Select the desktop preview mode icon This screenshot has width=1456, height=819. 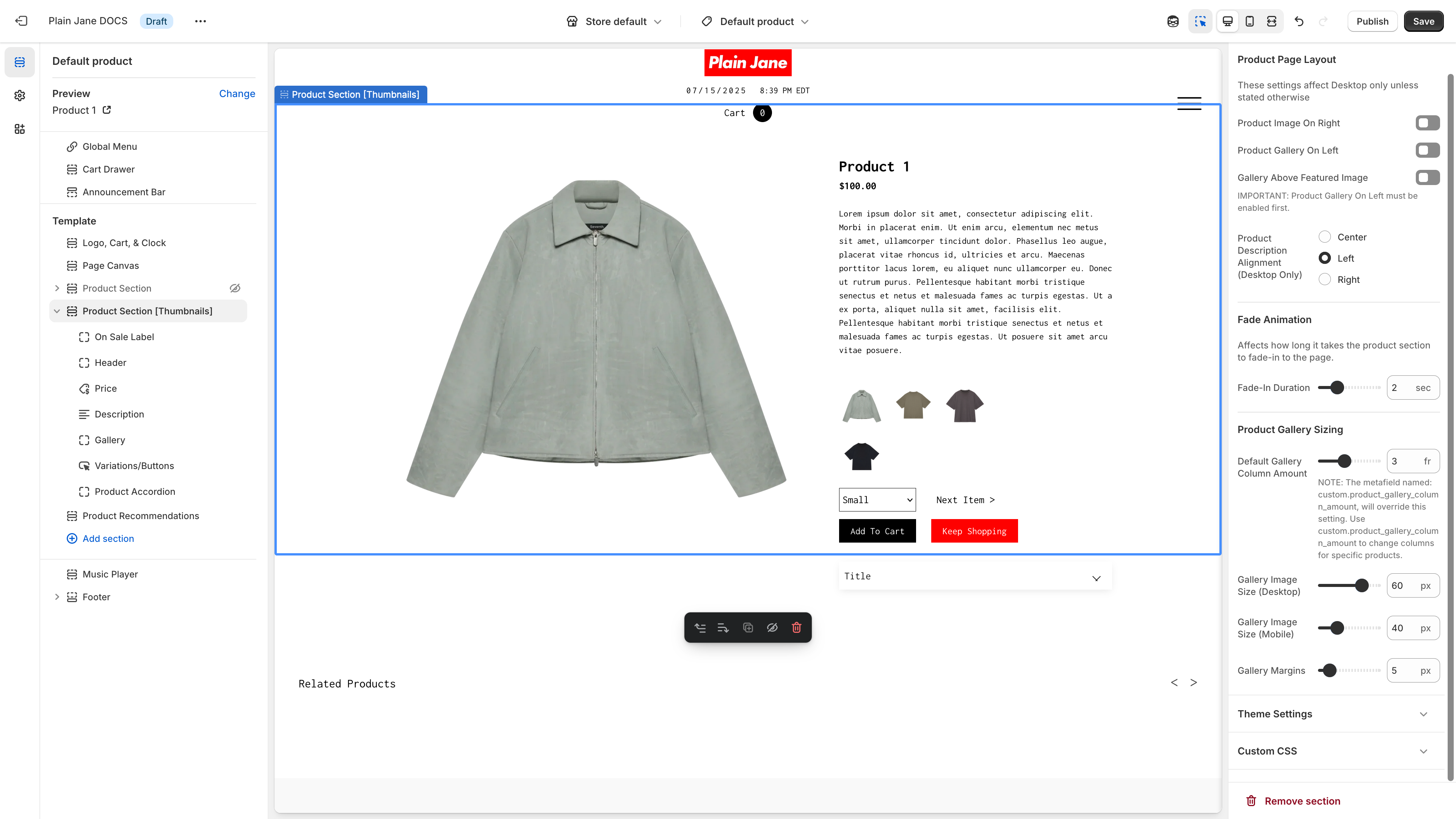click(x=1227, y=21)
